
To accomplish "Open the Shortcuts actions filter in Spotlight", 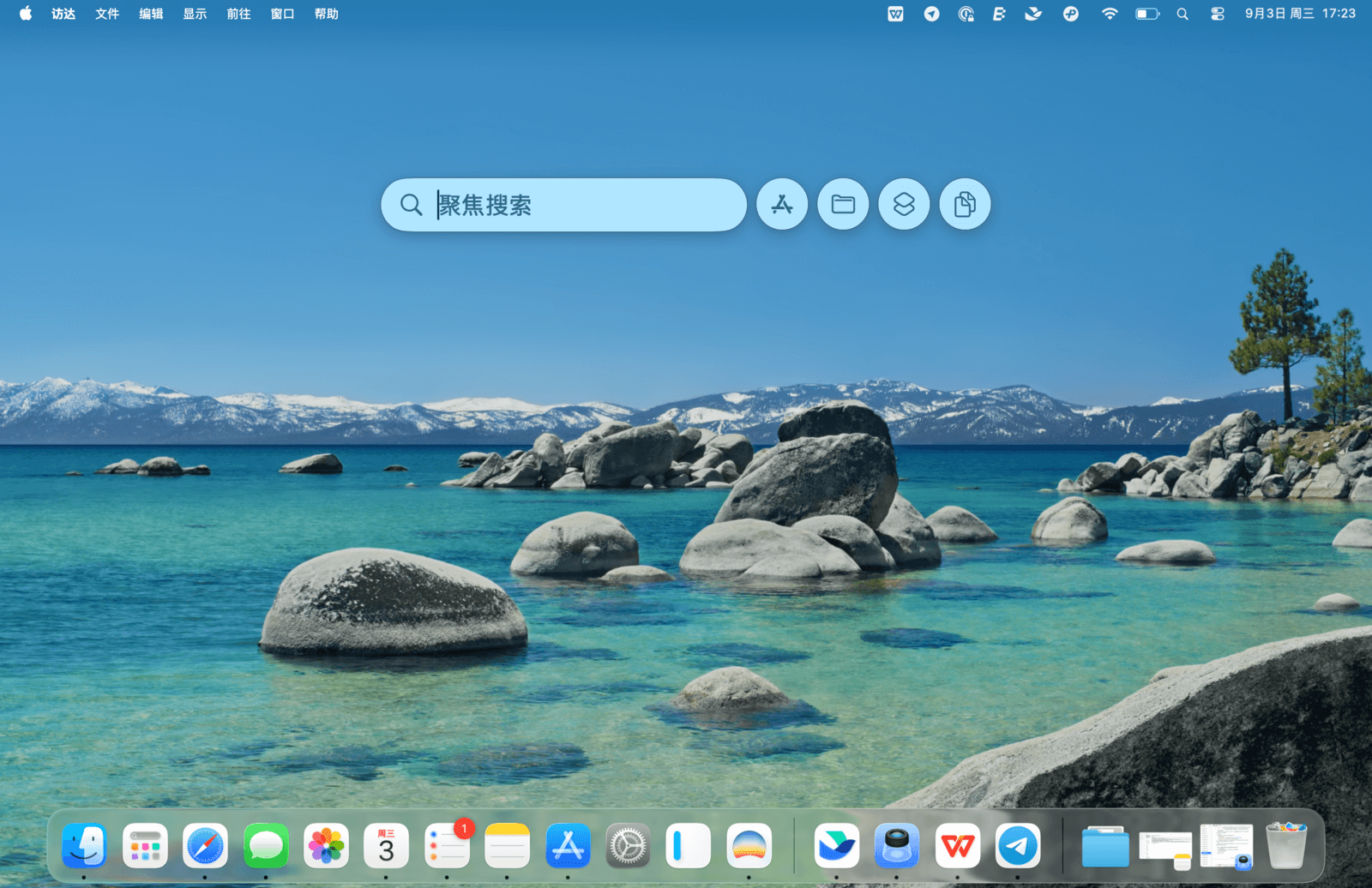I will [904, 205].
